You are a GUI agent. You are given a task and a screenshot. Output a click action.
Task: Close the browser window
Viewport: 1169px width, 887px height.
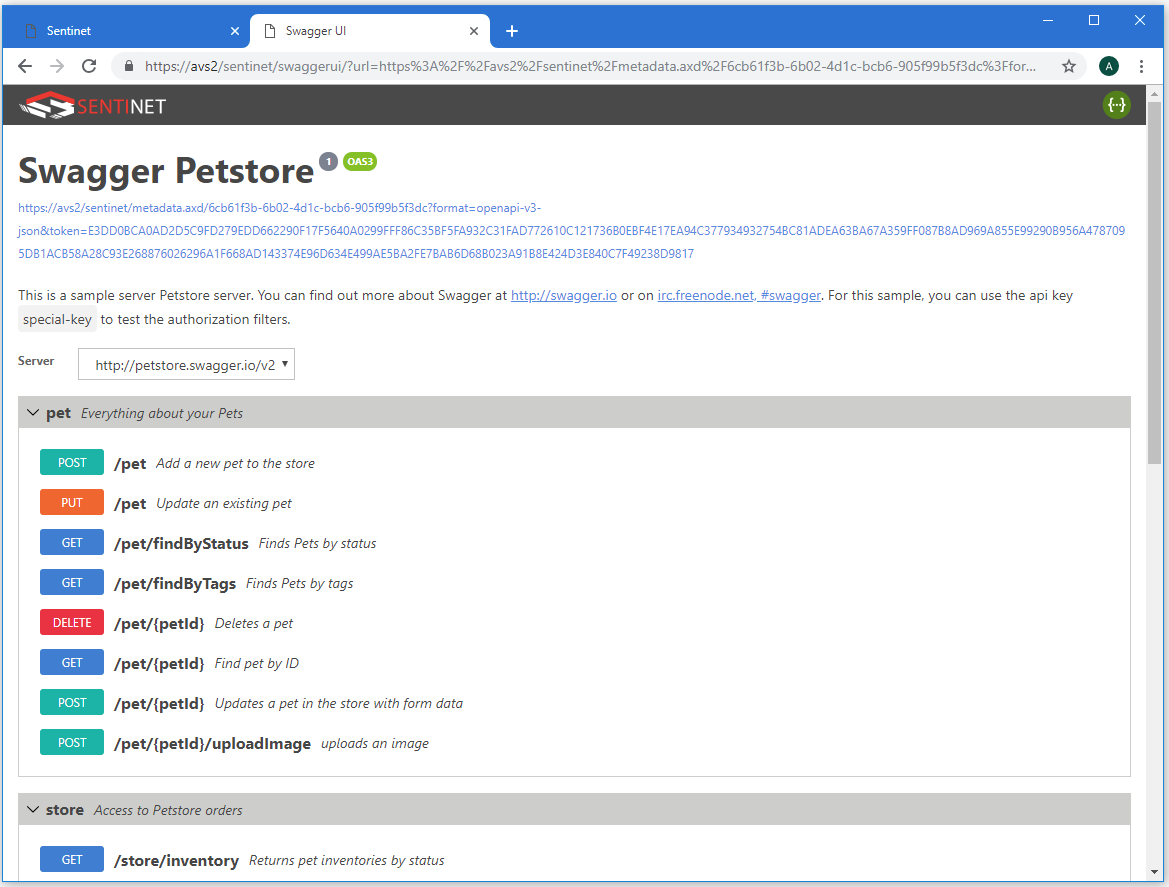[1139, 20]
